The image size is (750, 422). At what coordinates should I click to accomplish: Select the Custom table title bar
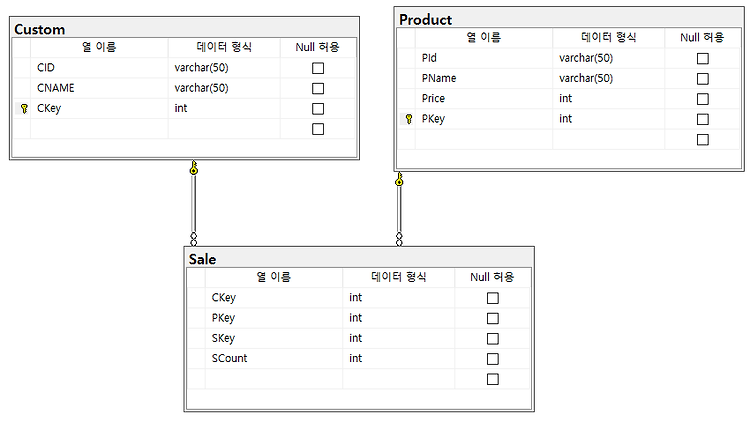click(184, 29)
